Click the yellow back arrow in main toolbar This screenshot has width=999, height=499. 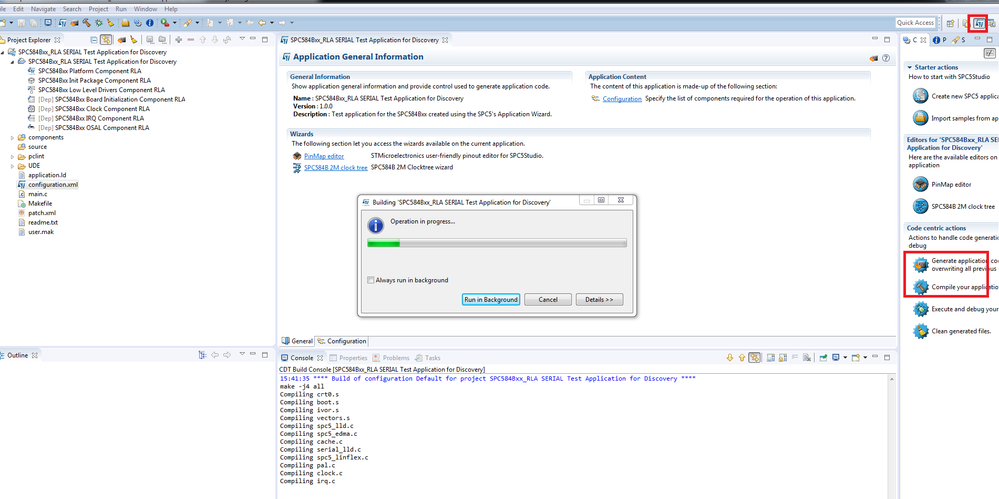[262, 23]
